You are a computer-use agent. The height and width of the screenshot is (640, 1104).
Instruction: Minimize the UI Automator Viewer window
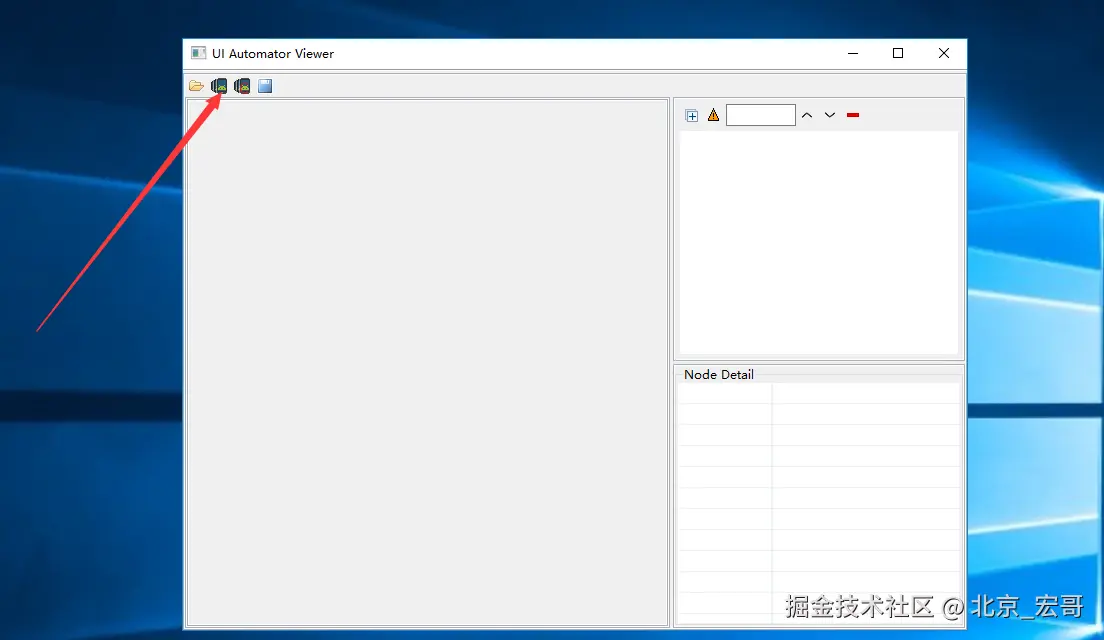[x=853, y=54]
